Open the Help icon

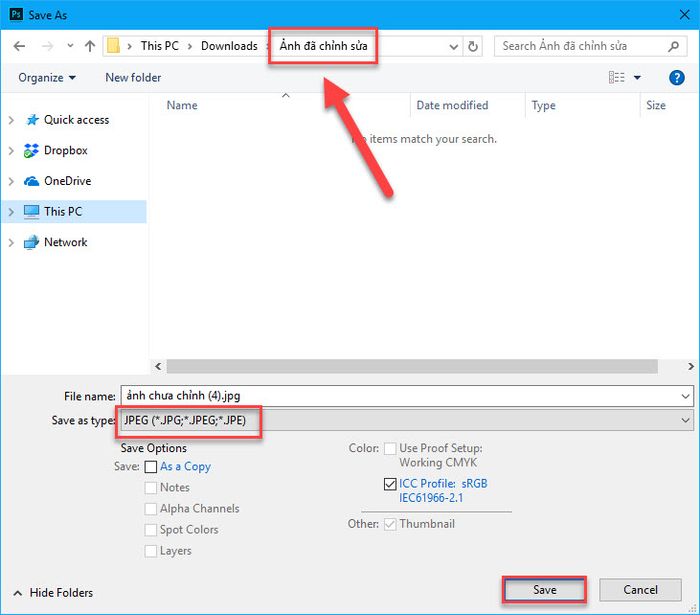coord(676,78)
